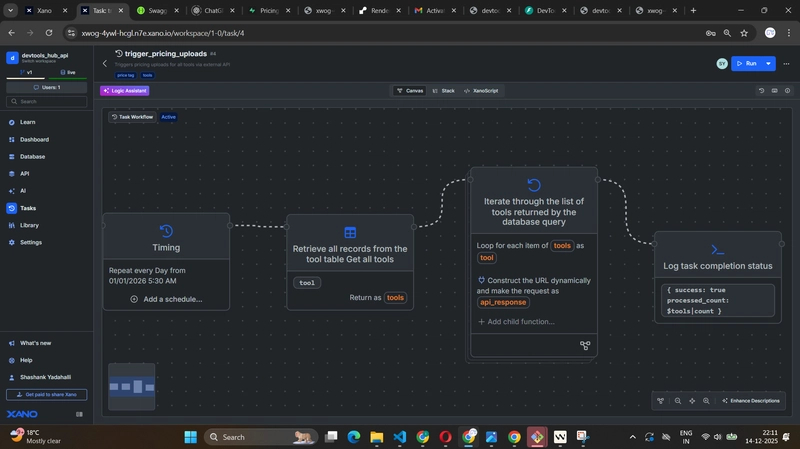This screenshot has width=800, height=449.
Task: Open the three-dot more options menu
Action: tap(788, 63)
